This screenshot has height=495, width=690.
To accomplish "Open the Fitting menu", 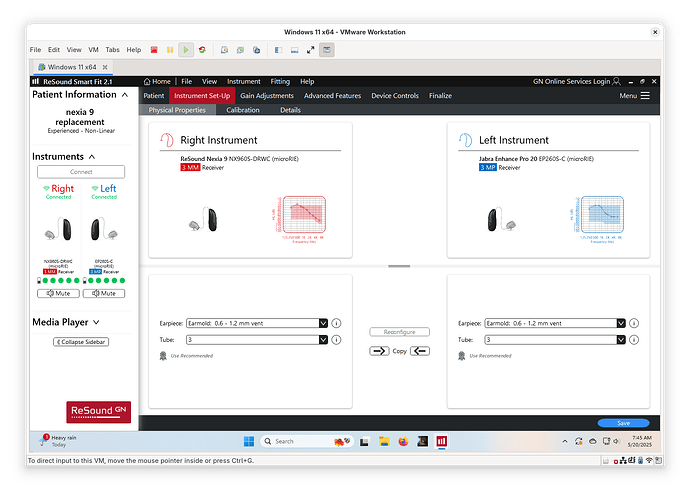I will [x=280, y=81].
